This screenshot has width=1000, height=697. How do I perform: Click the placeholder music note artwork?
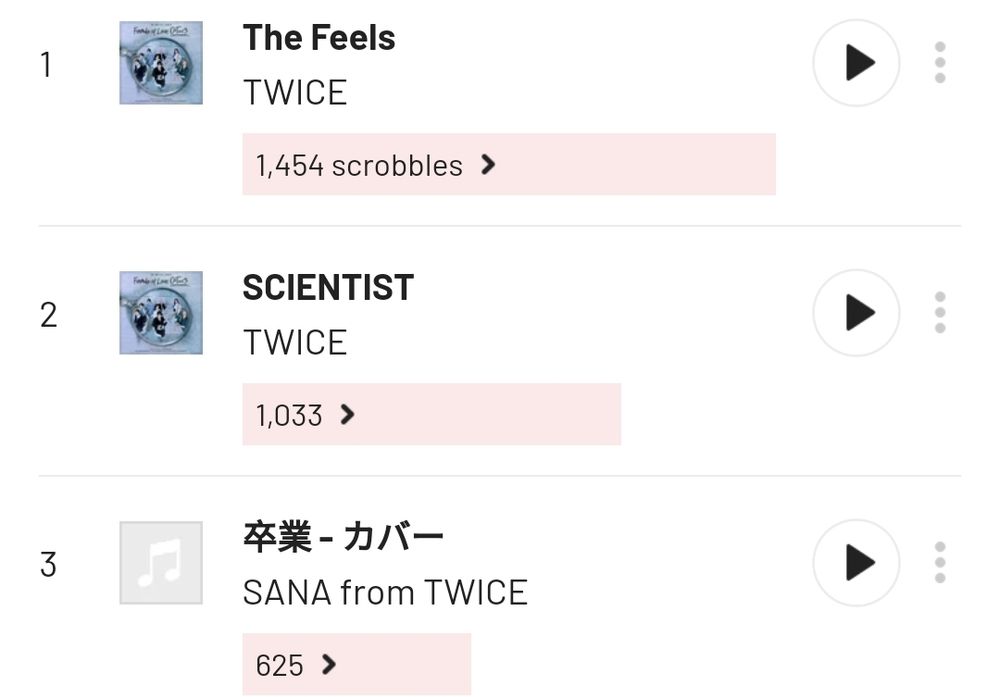[x=161, y=563]
